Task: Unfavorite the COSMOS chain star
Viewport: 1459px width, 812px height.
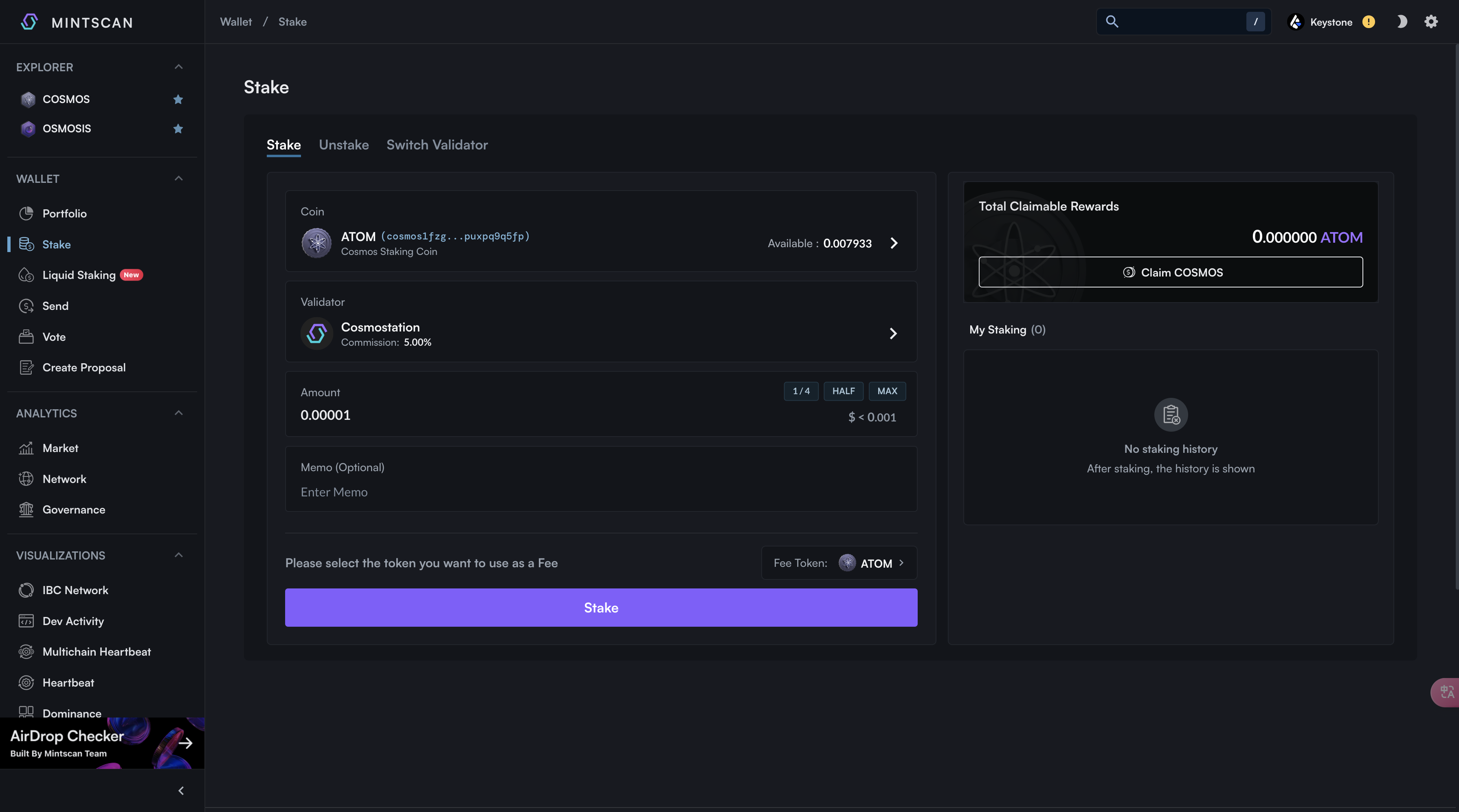Action: tap(178, 99)
